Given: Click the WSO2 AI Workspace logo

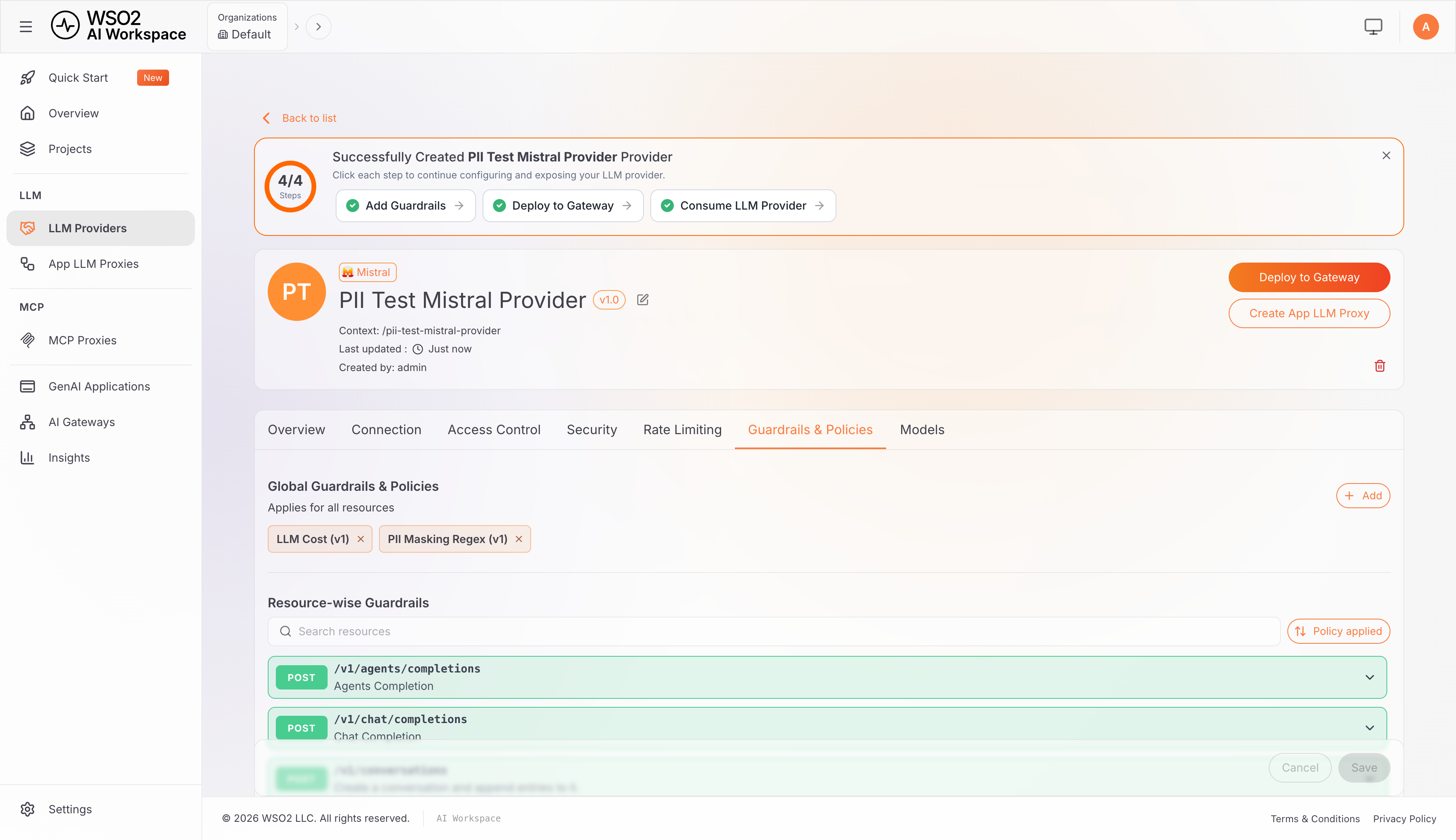Looking at the screenshot, I should (119, 27).
